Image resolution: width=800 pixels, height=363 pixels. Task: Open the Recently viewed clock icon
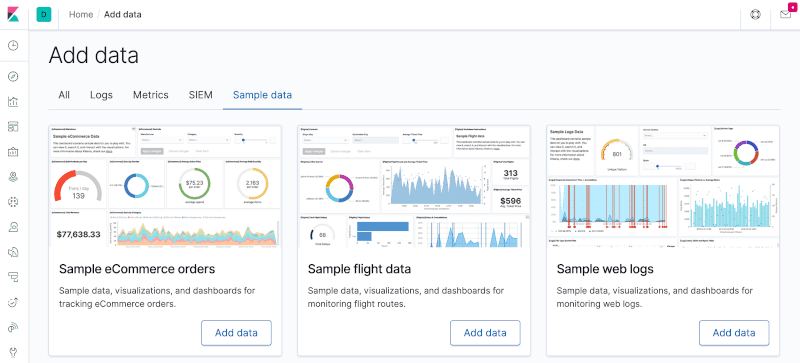click(x=13, y=45)
